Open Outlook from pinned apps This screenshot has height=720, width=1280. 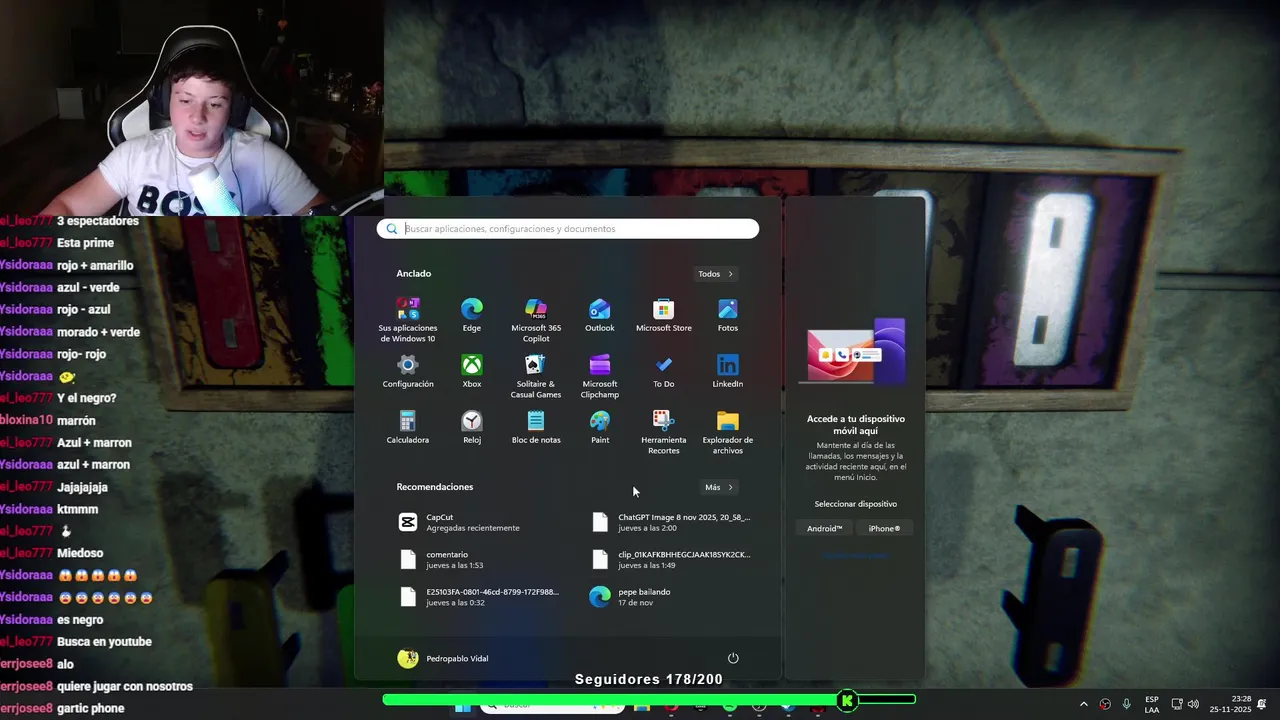click(600, 316)
